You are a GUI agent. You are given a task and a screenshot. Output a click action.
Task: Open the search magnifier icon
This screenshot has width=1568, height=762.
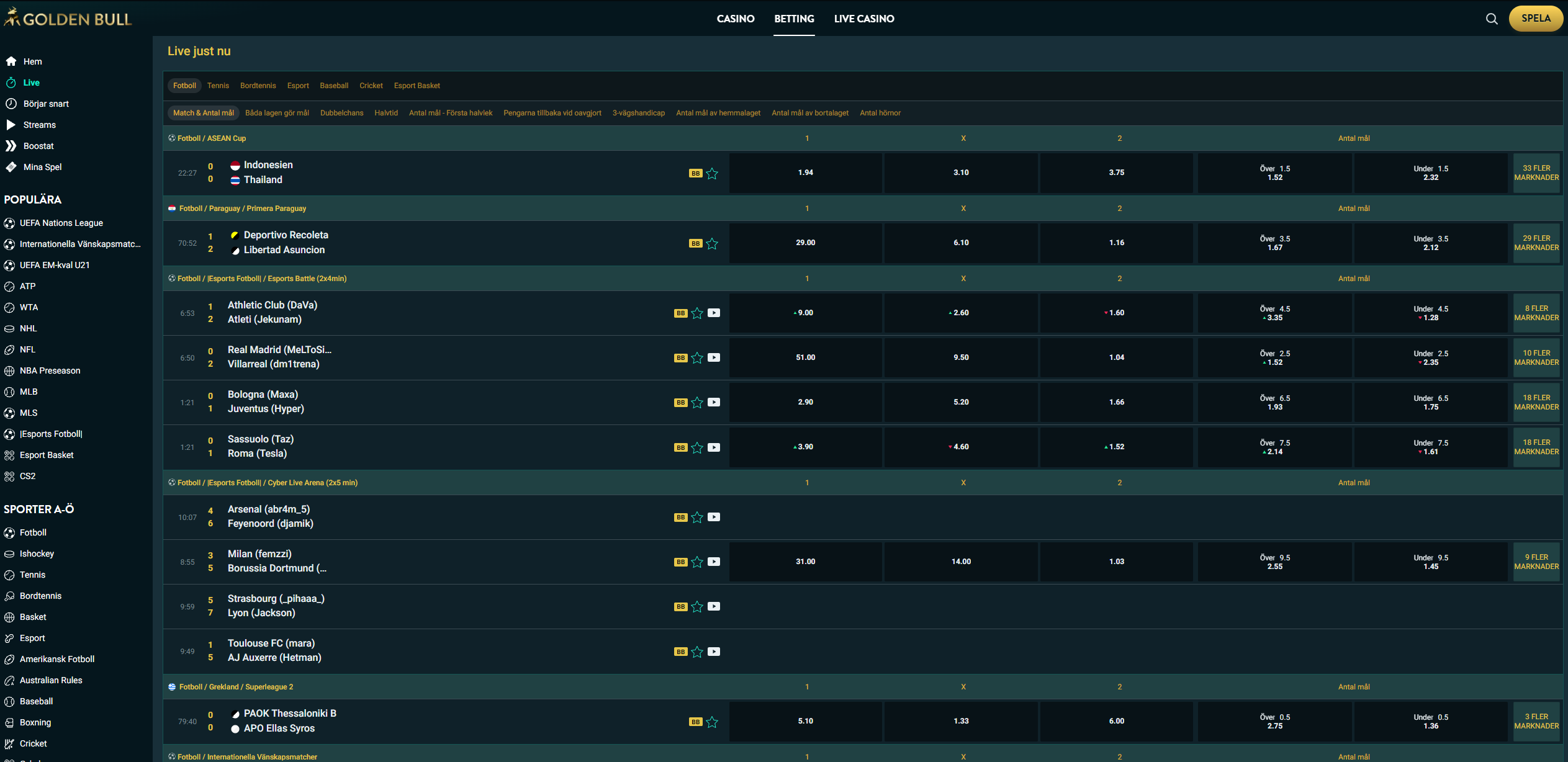click(1492, 19)
